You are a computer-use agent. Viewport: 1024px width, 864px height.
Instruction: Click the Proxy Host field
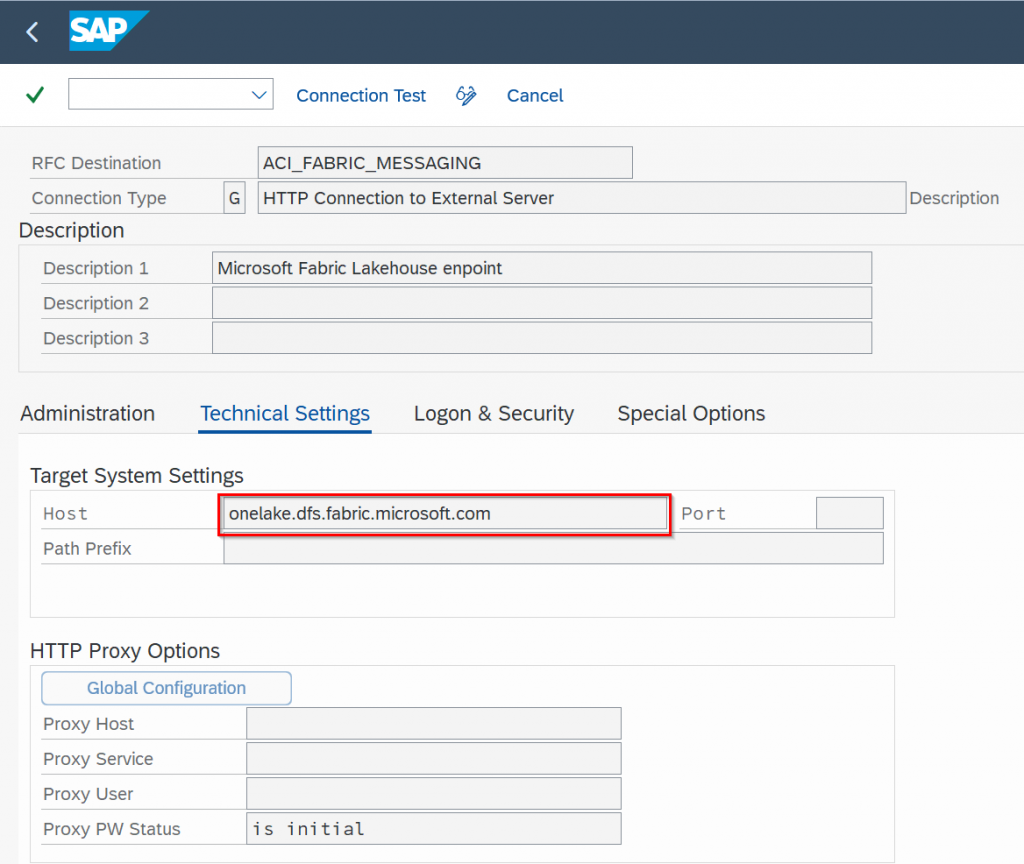click(433, 724)
